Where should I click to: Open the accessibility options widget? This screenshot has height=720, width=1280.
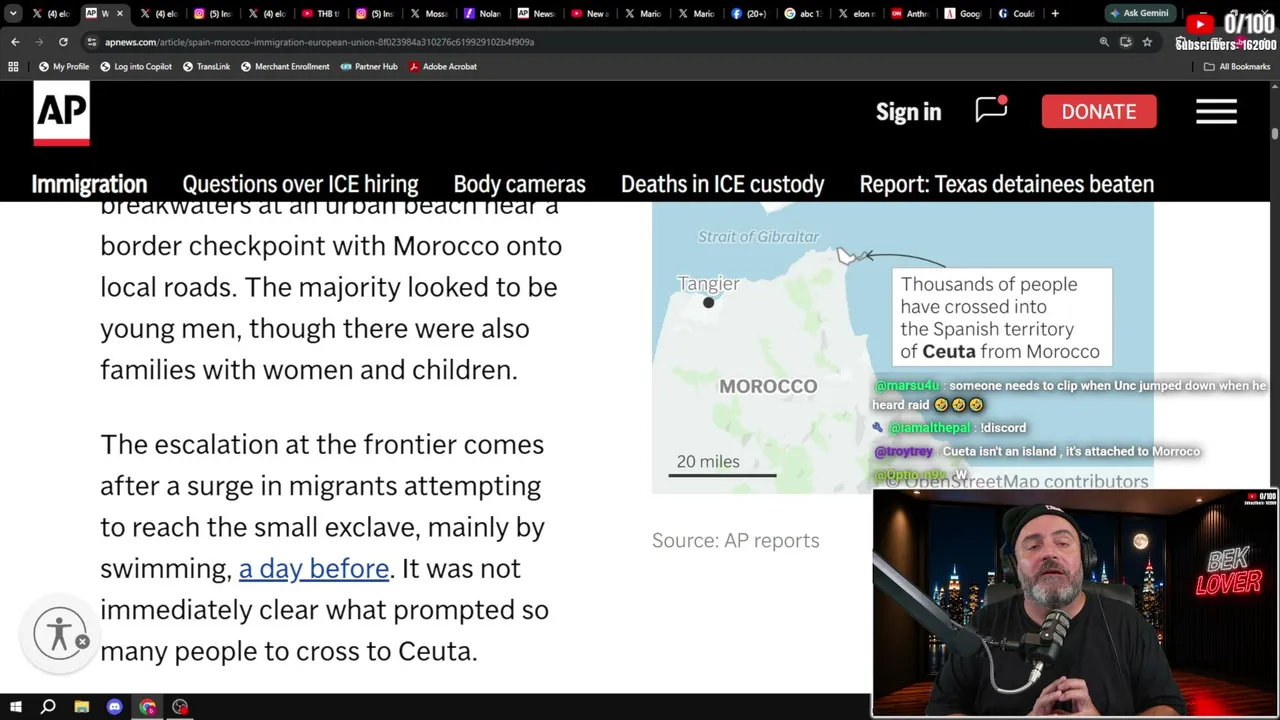pos(60,633)
